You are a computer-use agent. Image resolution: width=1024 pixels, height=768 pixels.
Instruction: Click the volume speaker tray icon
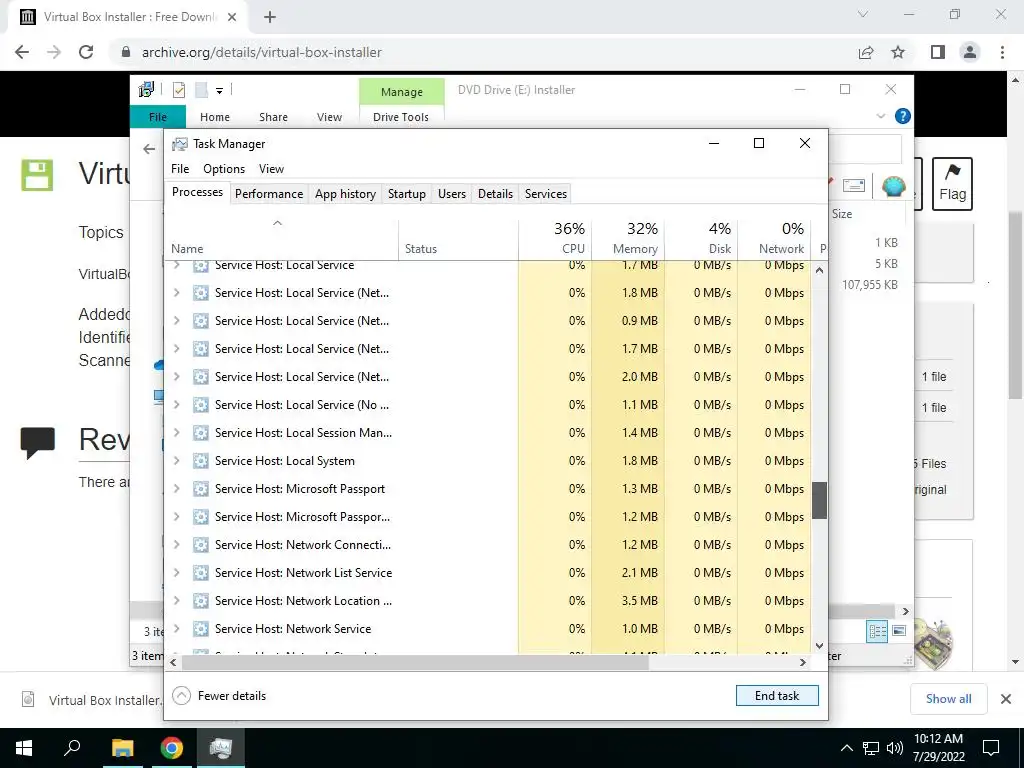895,748
